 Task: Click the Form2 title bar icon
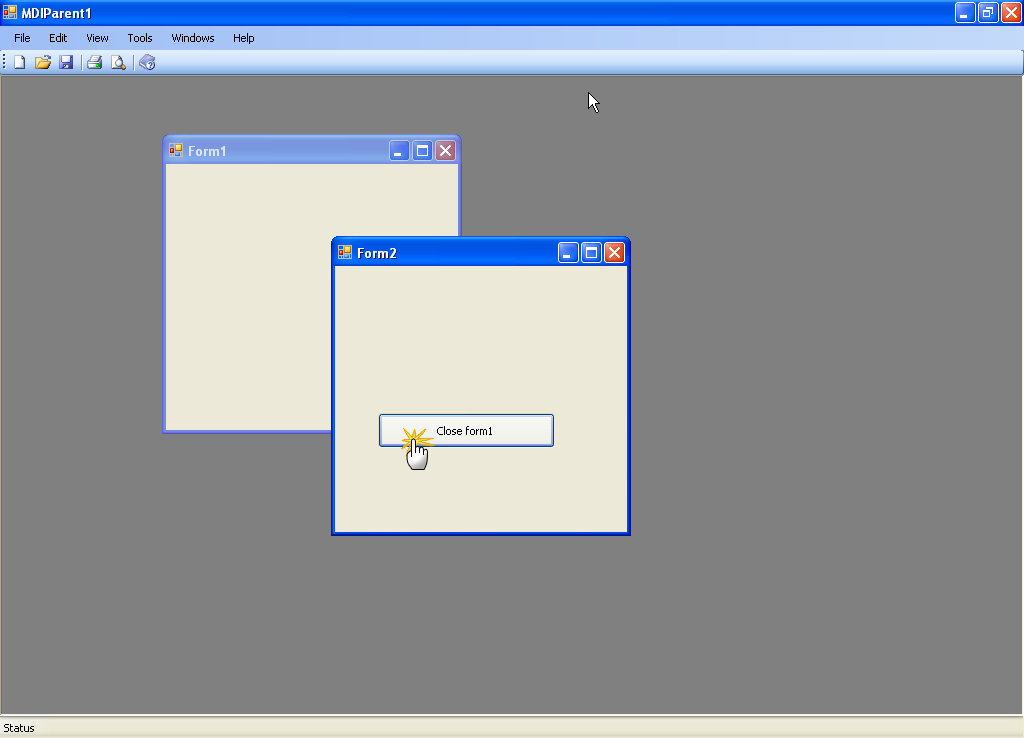coord(345,253)
